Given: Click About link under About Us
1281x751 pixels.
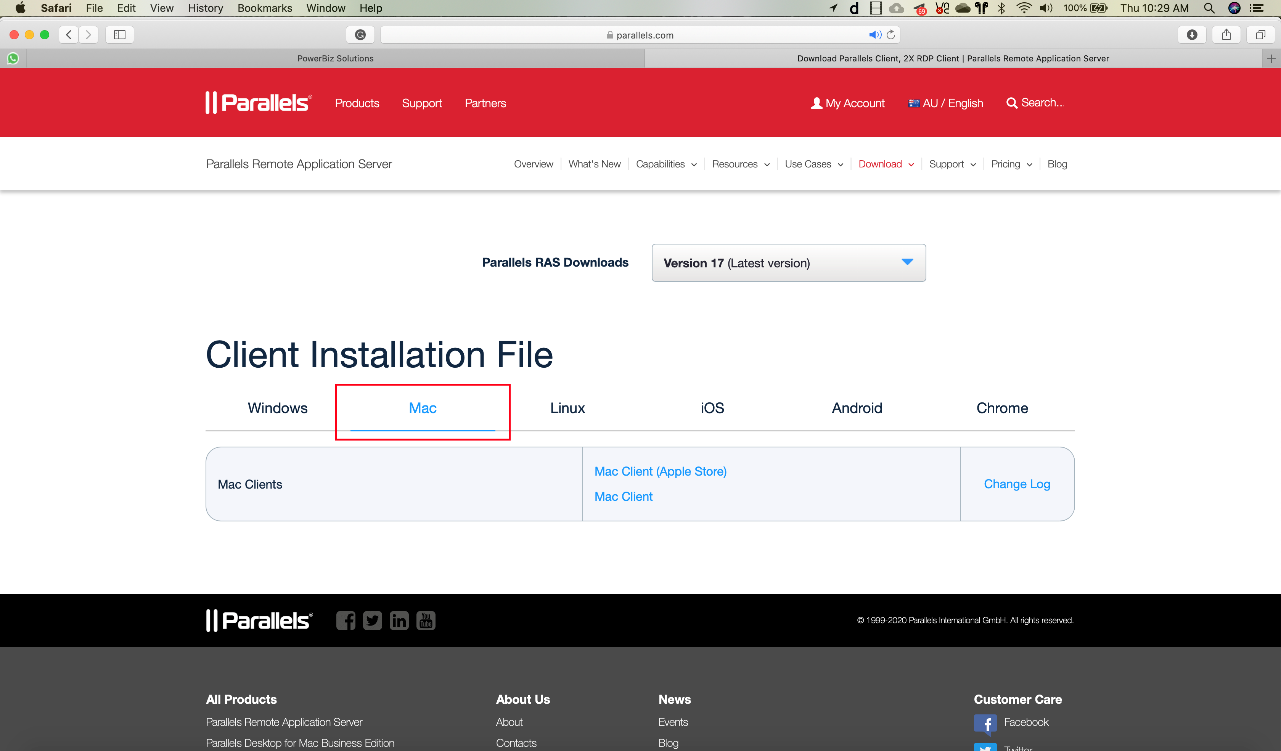Looking at the screenshot, I should [x=510, y=722].
